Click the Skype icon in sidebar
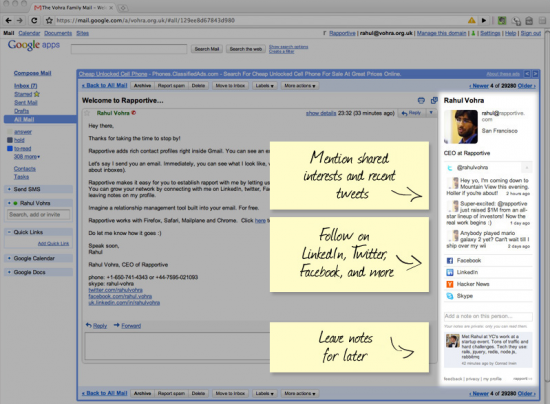 [x=450, y=296]
